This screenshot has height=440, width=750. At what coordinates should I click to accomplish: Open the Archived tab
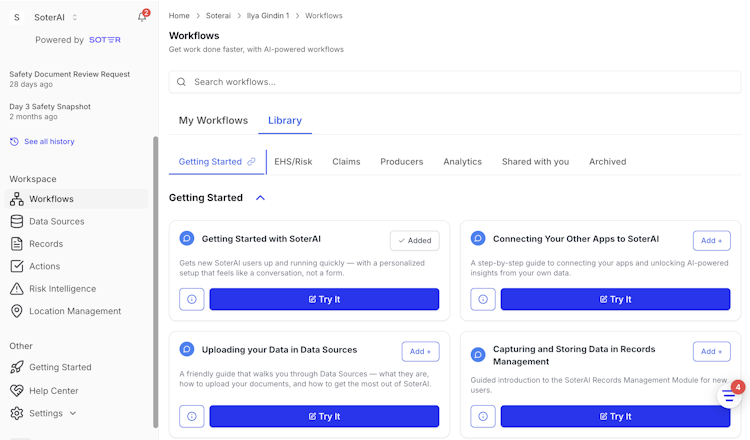pyautogui.click(x=607, y=162)
